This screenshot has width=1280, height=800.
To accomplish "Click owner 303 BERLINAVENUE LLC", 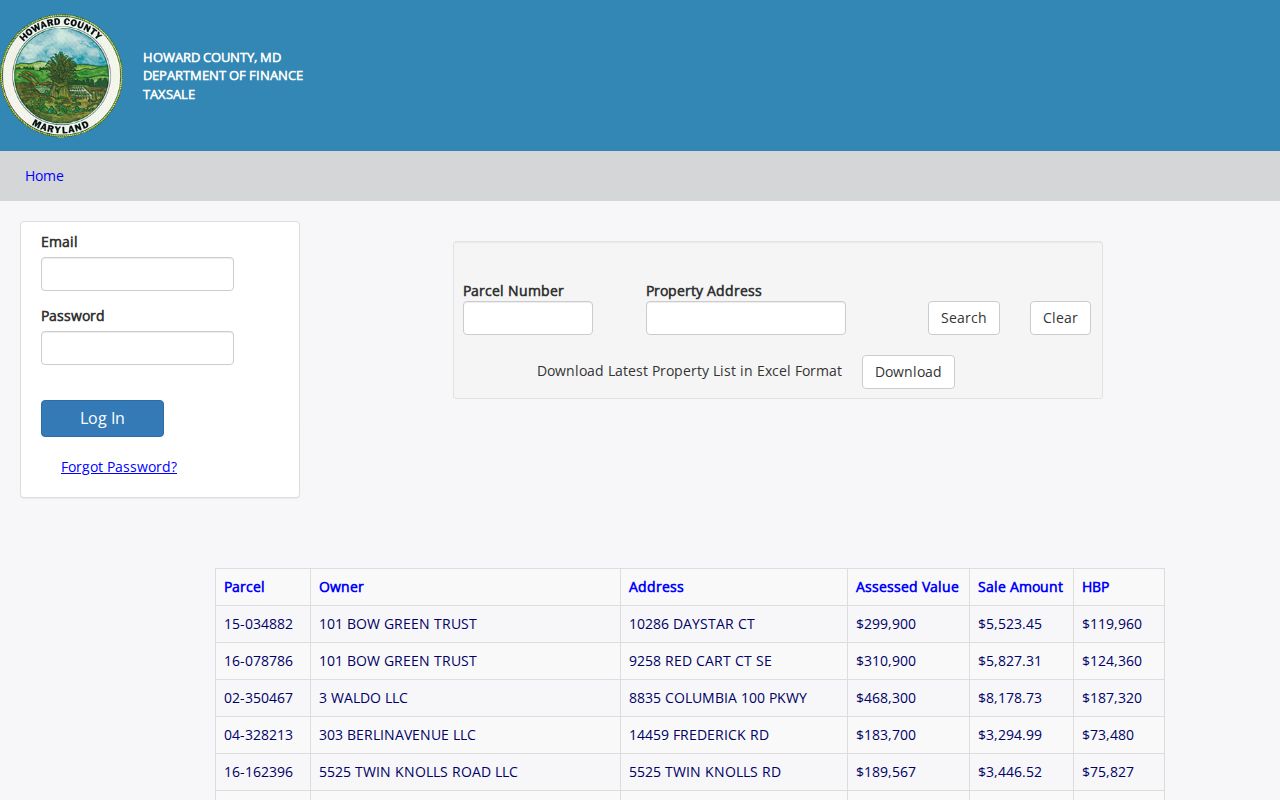I will coord(397,735).
